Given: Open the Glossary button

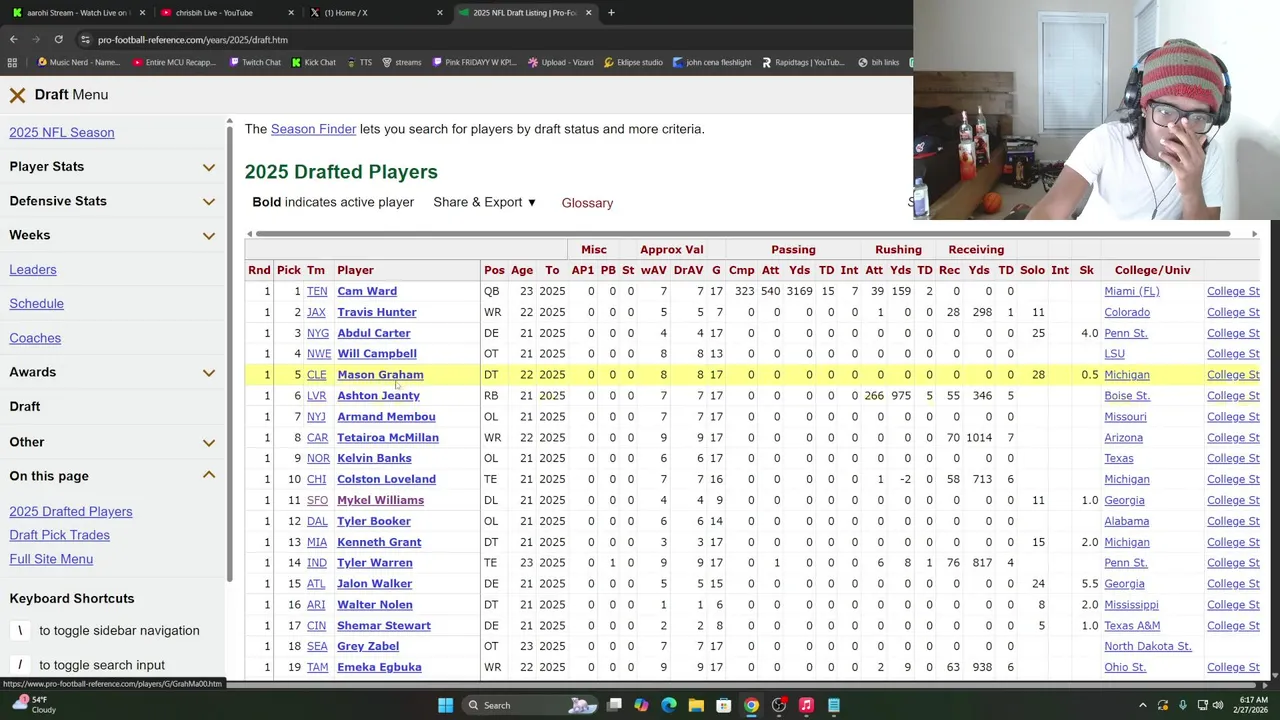Looking at the screenshot, I should click(587, 203).
